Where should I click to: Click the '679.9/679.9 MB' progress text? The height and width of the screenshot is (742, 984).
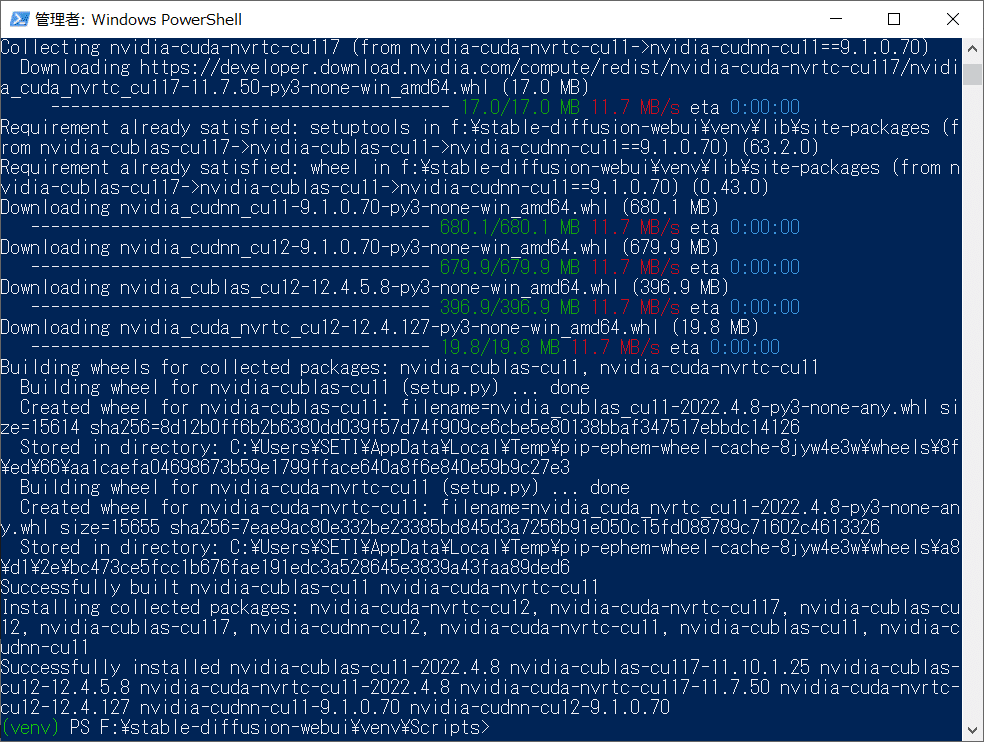click(510, 267)
